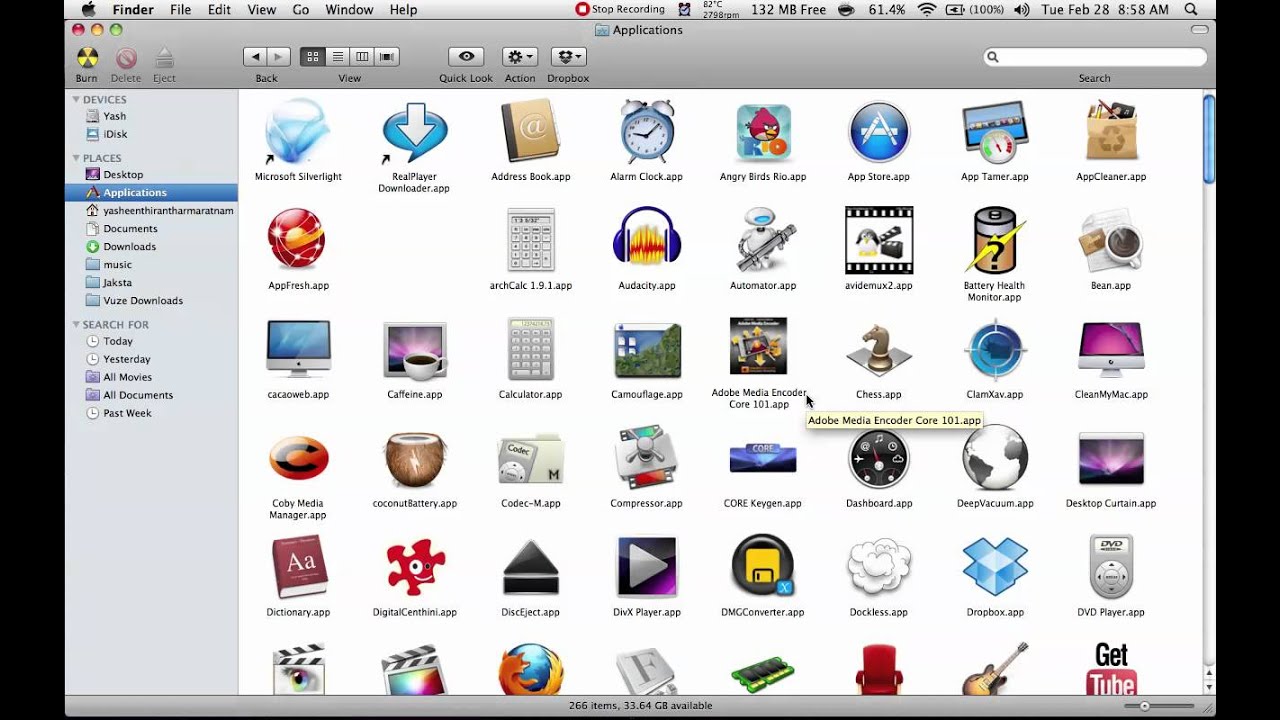Collapse the SEARCH FOR sidebar section
The height and width of the screenshot is (720, 1280).
coord(76,325)
